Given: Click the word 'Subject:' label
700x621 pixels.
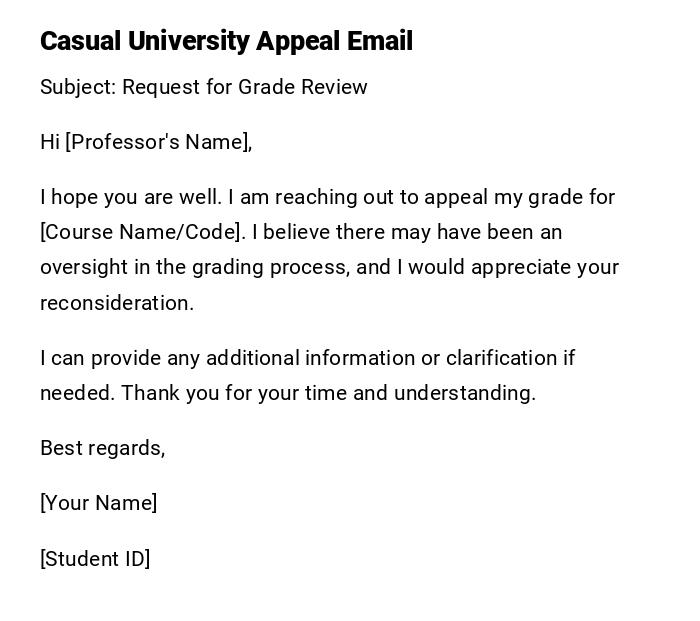Looking at the screenshot, I should point(78,87).
